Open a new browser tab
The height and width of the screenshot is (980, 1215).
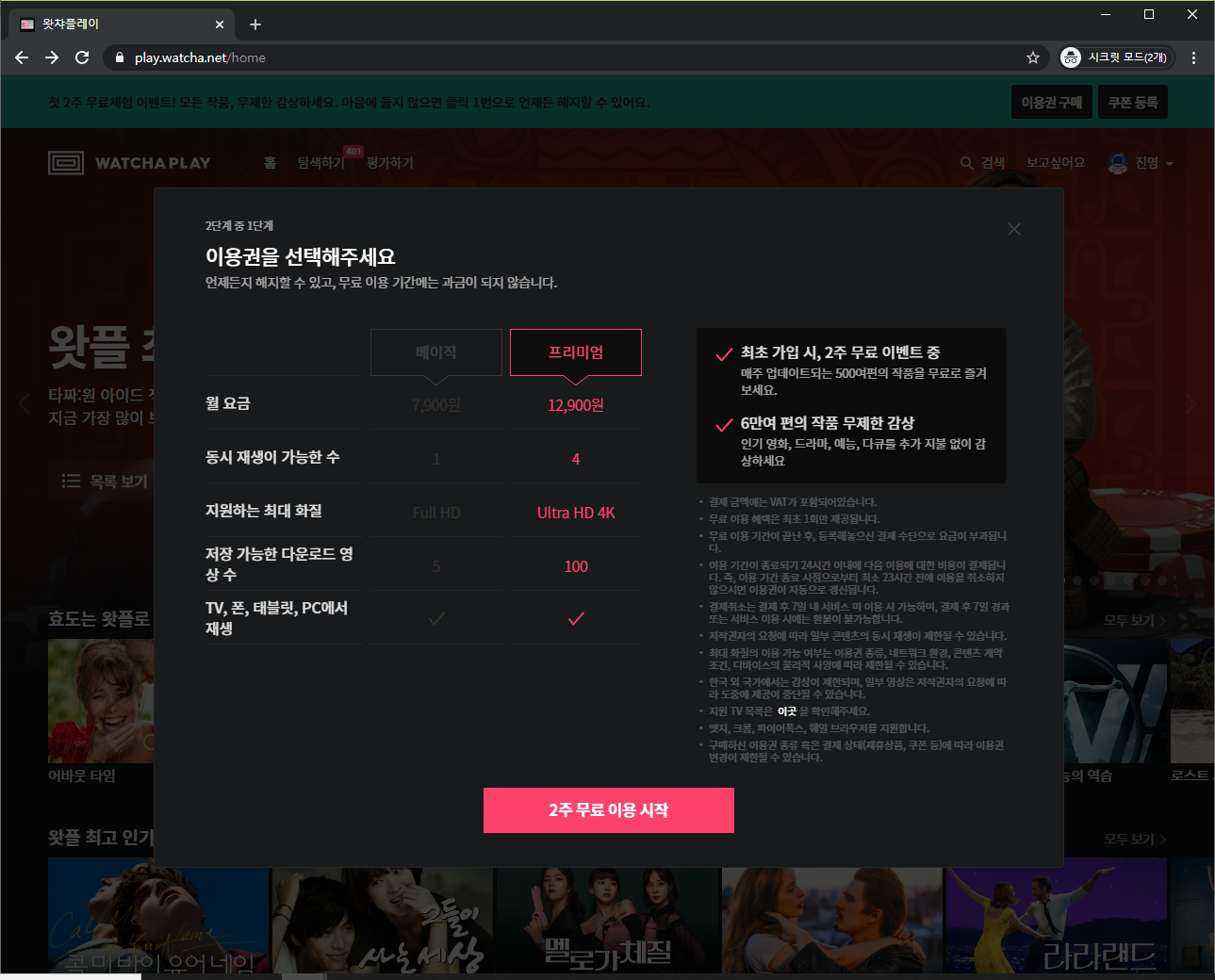[255, 24]
